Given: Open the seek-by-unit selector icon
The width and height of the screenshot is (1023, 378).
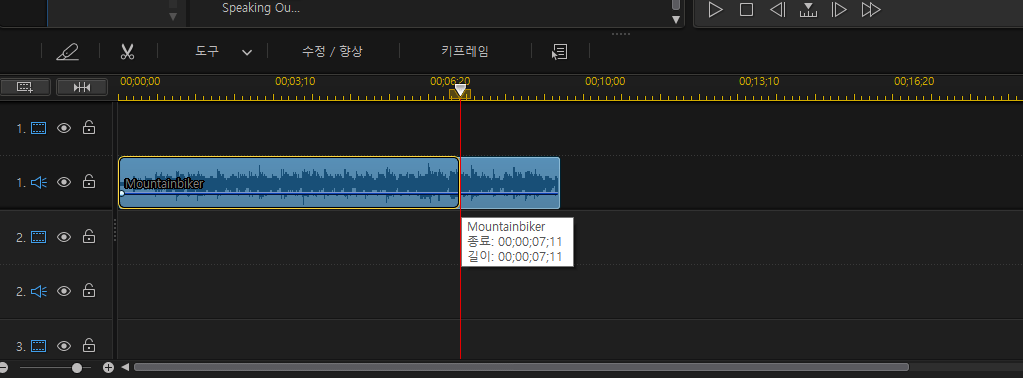Looking at the screenshot, I should (x=808, y=10).
